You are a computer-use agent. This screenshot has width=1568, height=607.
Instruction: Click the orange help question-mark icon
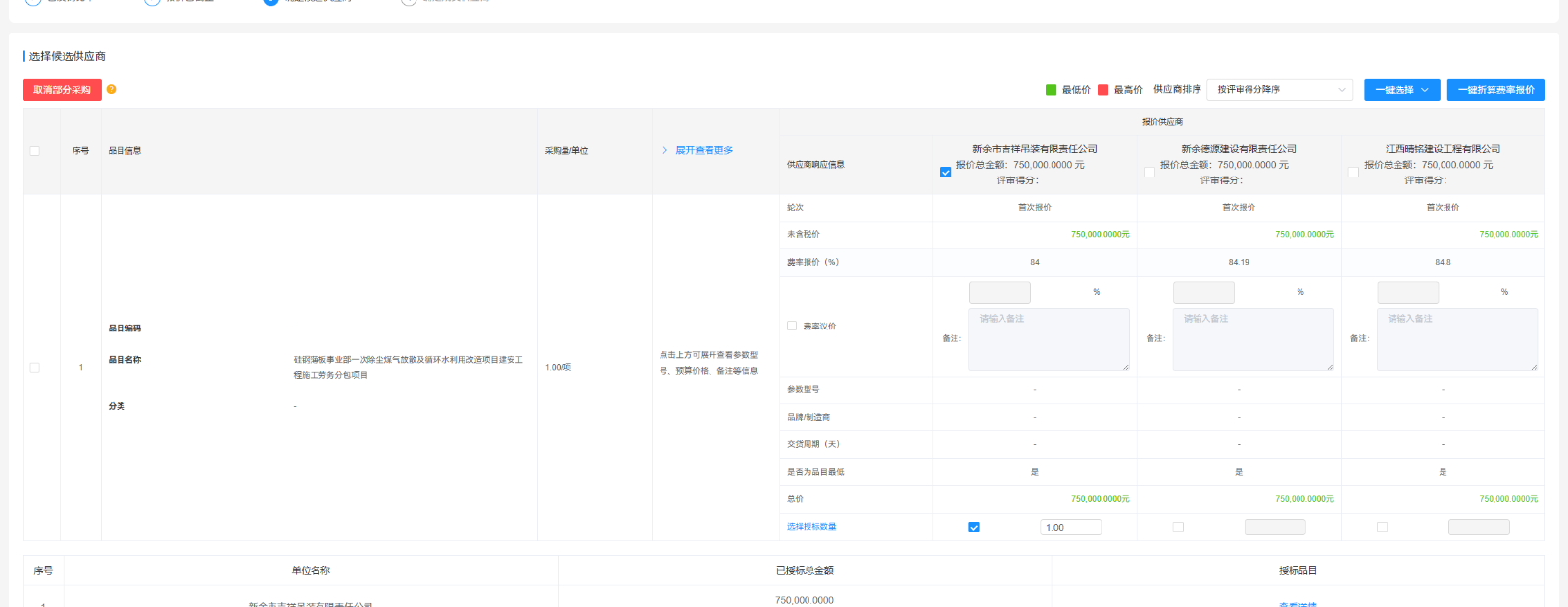tap(112, 89)
